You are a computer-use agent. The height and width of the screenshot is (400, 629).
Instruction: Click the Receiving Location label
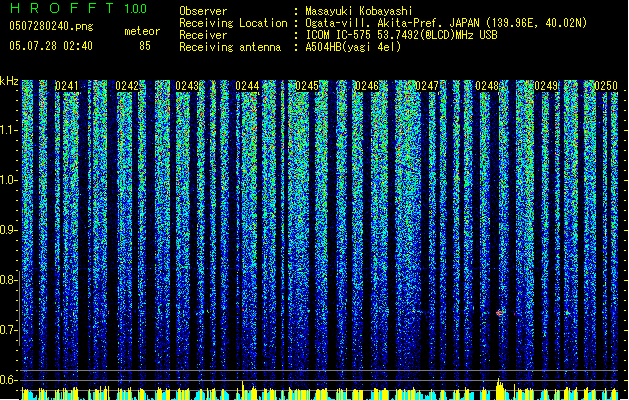click(233, 23)
